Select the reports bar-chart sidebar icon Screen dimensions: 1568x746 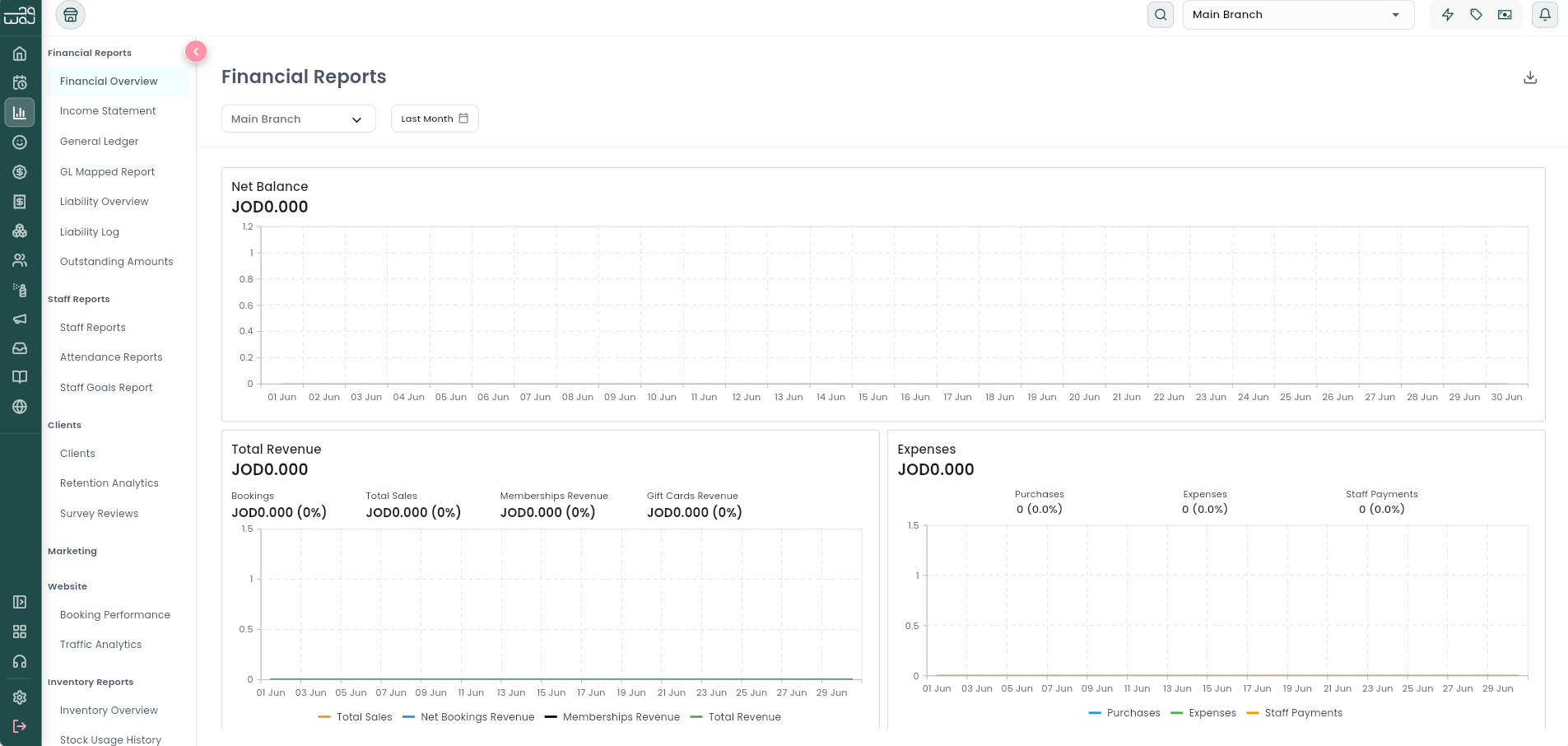tap(20, 112)
